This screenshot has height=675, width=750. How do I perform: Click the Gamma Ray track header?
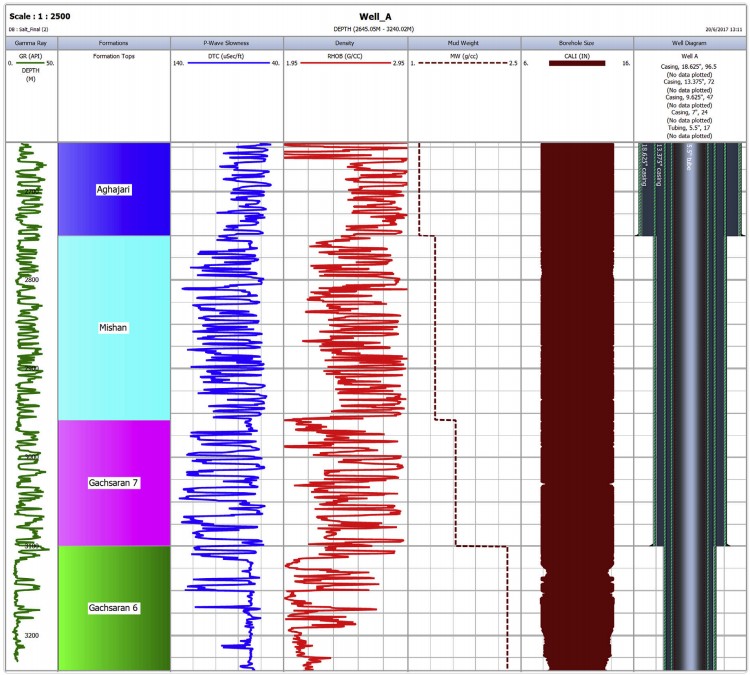point(29,44)
